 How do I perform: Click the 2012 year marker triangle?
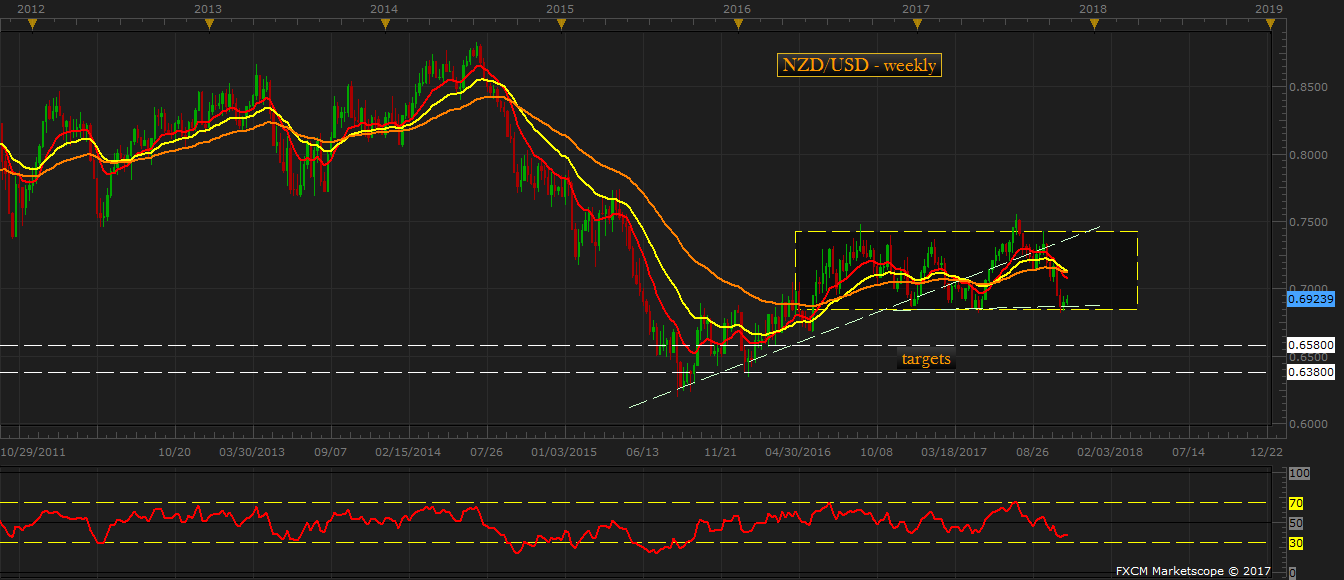point(32,25)
